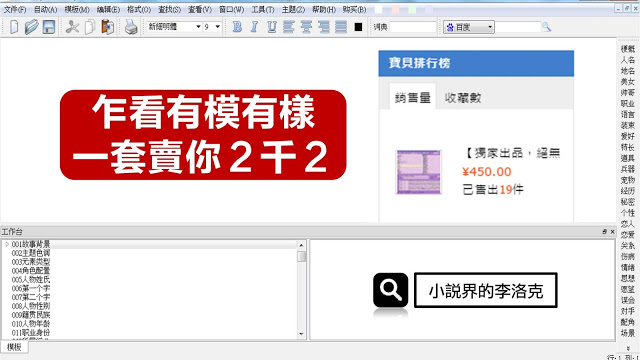Open the black text color swatch
The width and height of the screenshot is (640, 360).
[358, 27]
